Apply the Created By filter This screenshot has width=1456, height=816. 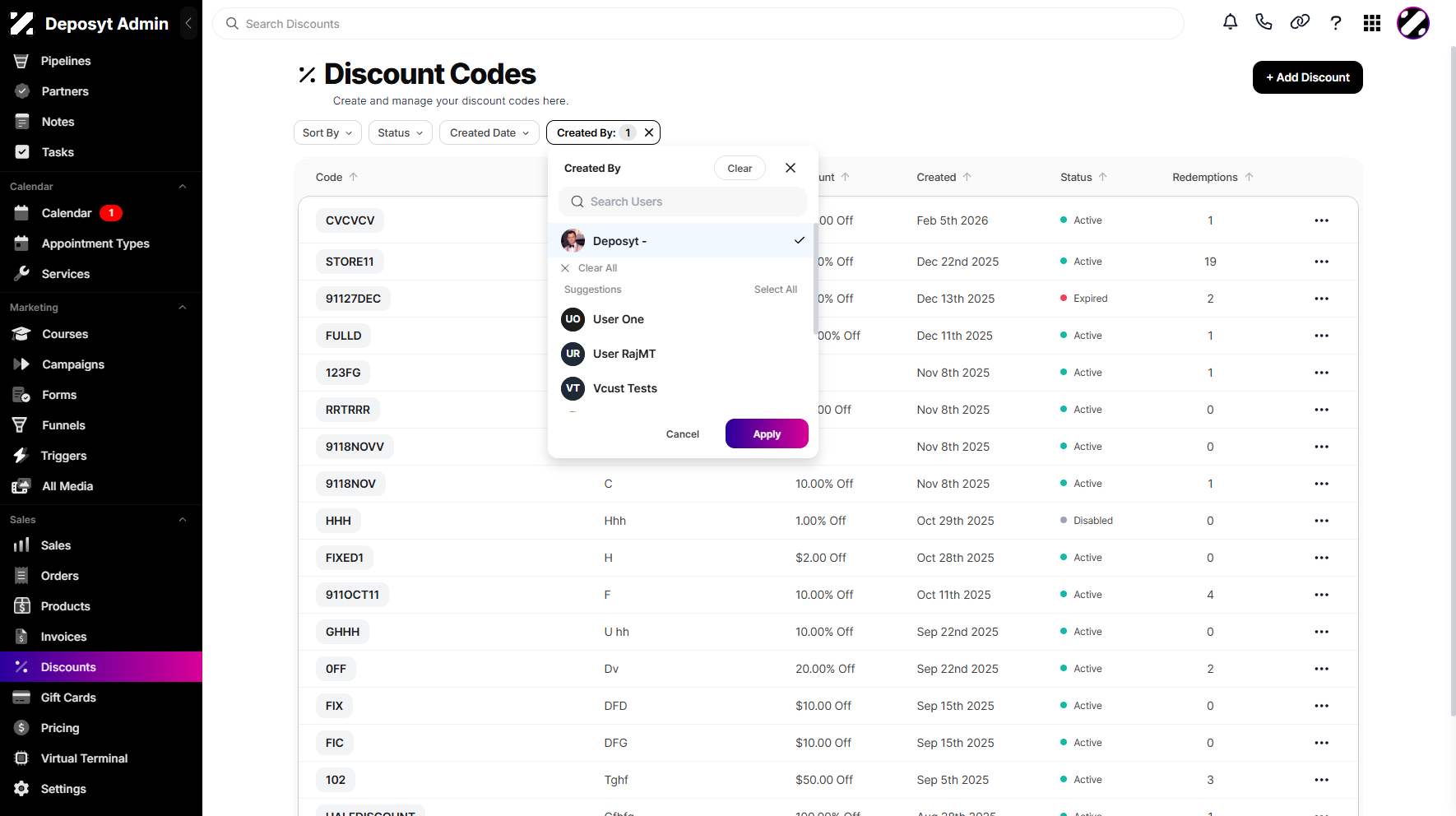tap(767, 433)
